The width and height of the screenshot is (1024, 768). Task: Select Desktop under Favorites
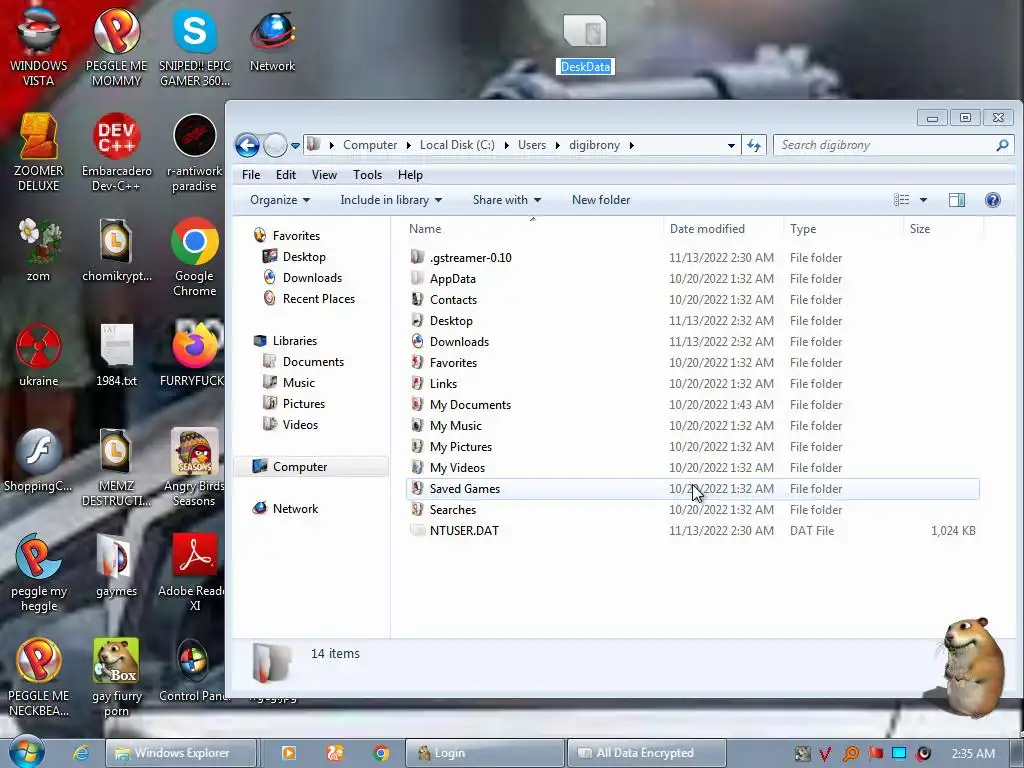tap(304, 257)
